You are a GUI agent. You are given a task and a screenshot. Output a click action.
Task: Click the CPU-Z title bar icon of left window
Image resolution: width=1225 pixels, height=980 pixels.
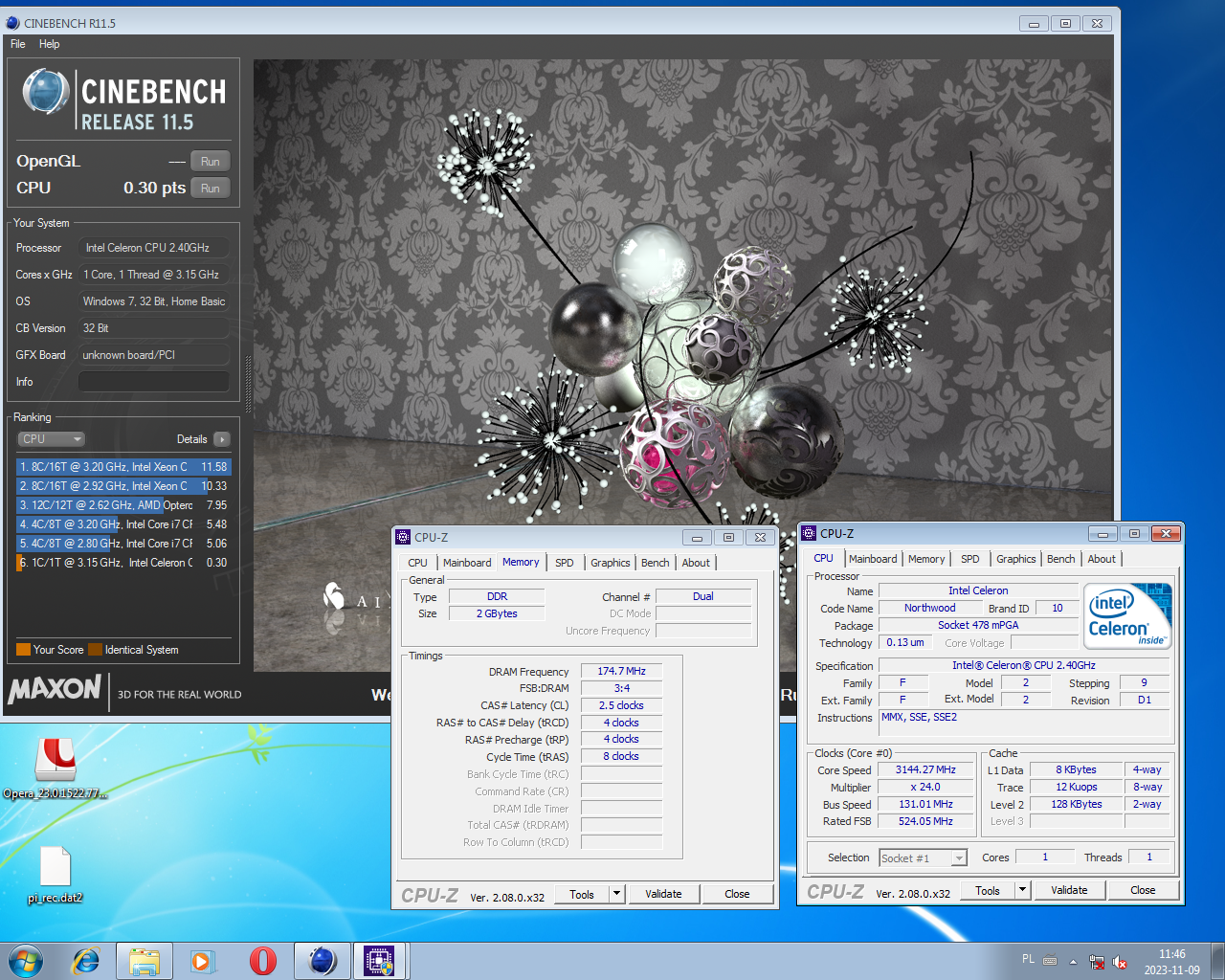coord(404,537)
